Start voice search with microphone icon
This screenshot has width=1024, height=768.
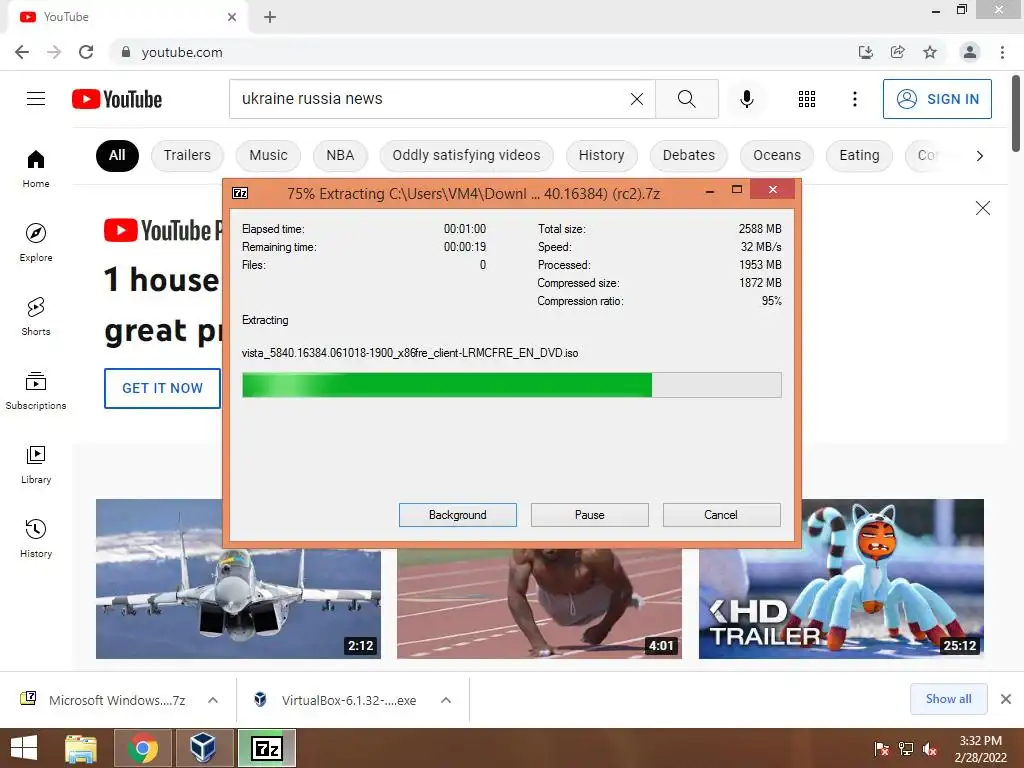pos(746,99)
